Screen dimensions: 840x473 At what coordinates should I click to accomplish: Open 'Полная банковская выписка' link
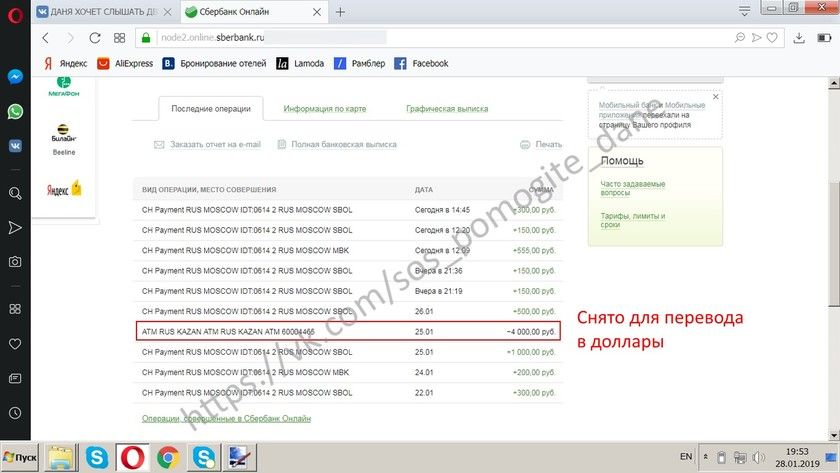pos(343,144)
